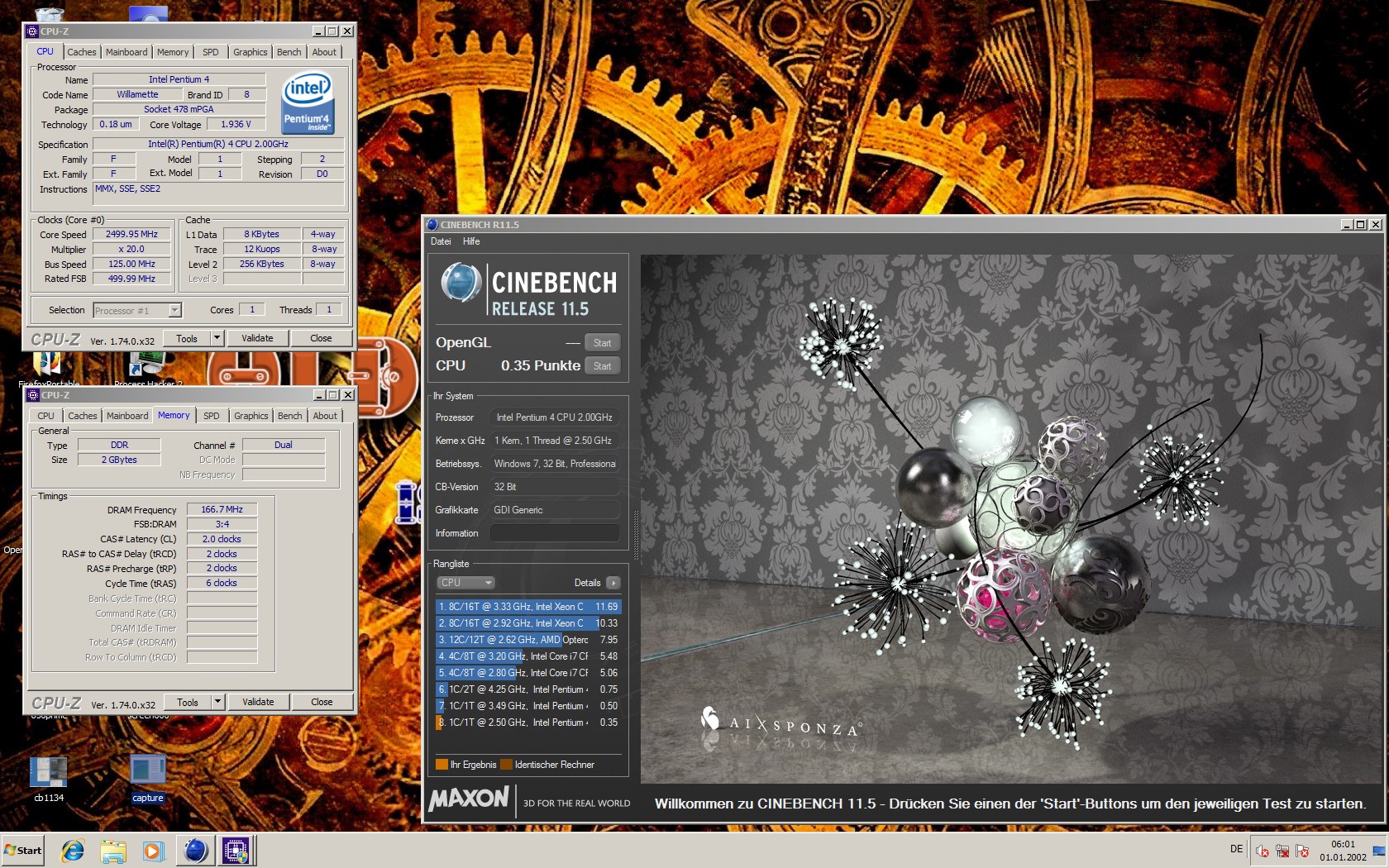Click the DRAM Frequency value 166.7 MHz
The height and width of the screenshot is (868, 1389).
coord(222,509)
